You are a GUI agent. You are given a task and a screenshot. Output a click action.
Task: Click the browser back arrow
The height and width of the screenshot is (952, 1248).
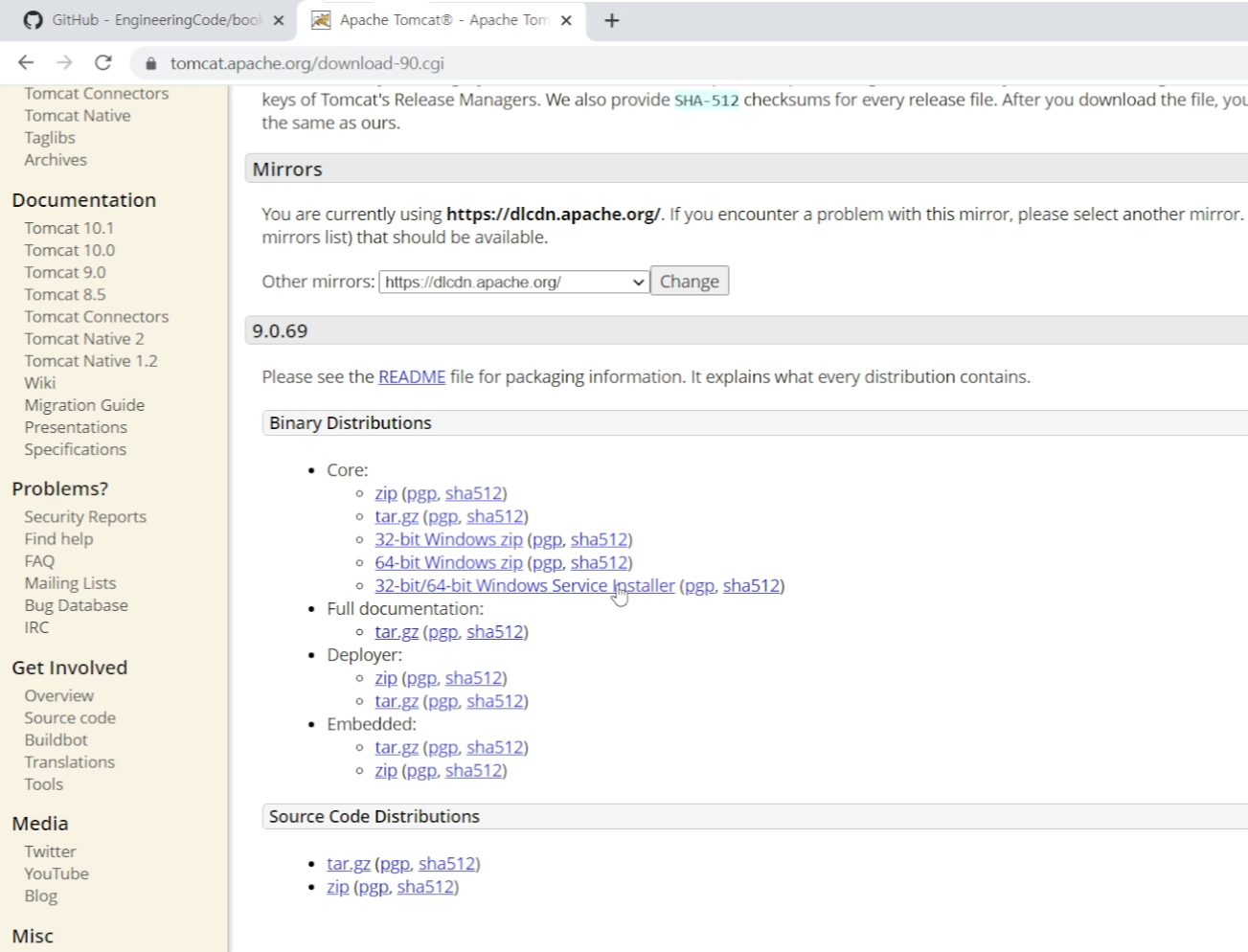(x=26, y=63)
